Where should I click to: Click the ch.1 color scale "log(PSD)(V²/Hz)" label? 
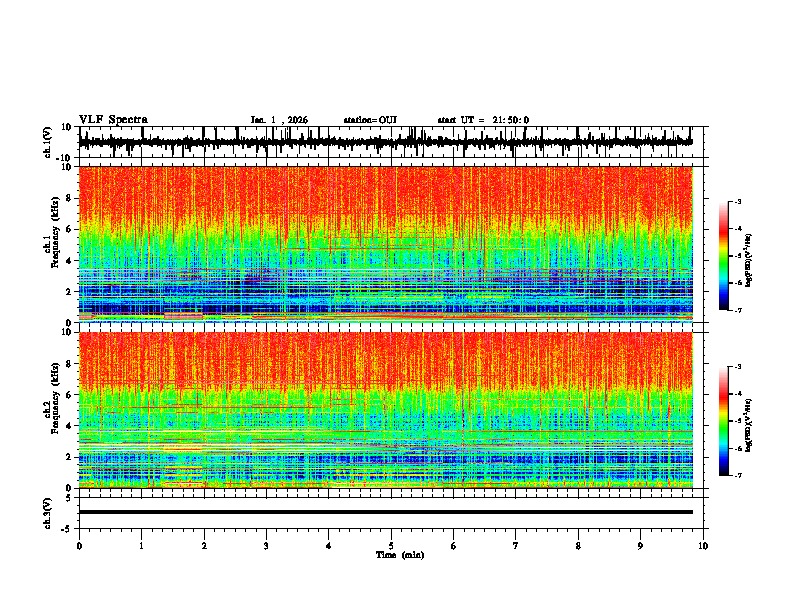coord(749,260)
